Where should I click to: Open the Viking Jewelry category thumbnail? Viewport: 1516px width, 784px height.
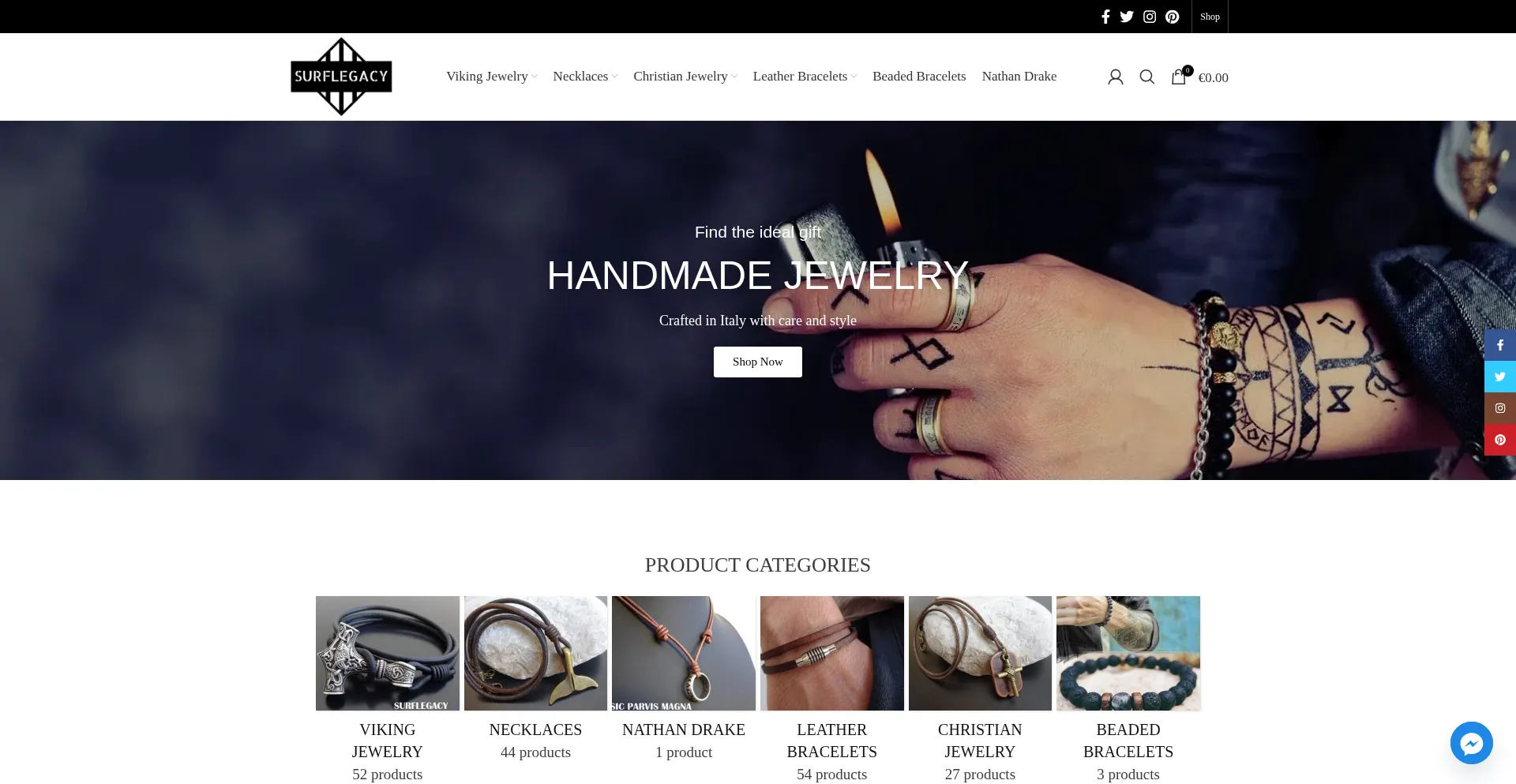click(x=388, y=653)
